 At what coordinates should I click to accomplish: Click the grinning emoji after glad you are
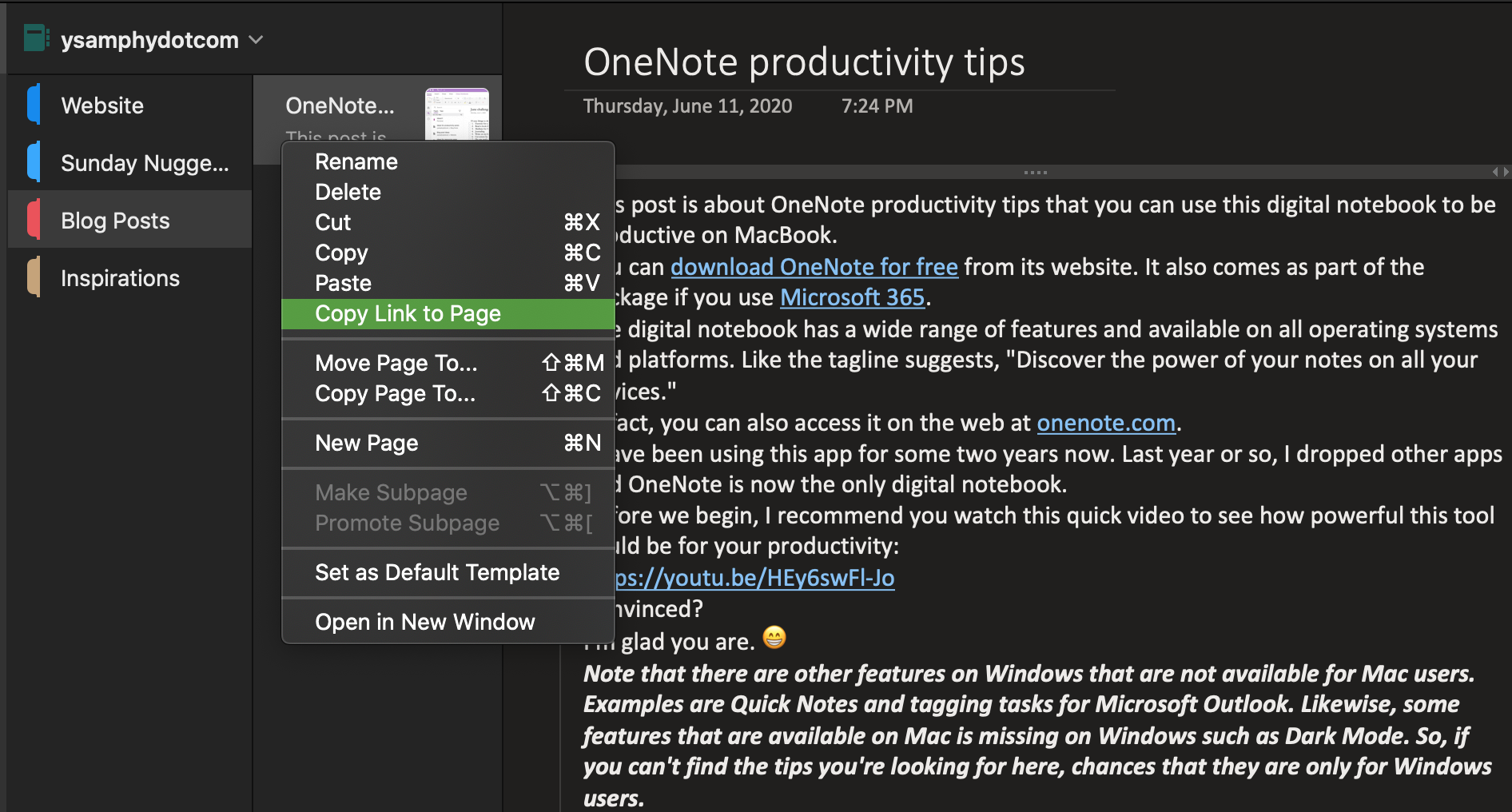tap(774, 638)
